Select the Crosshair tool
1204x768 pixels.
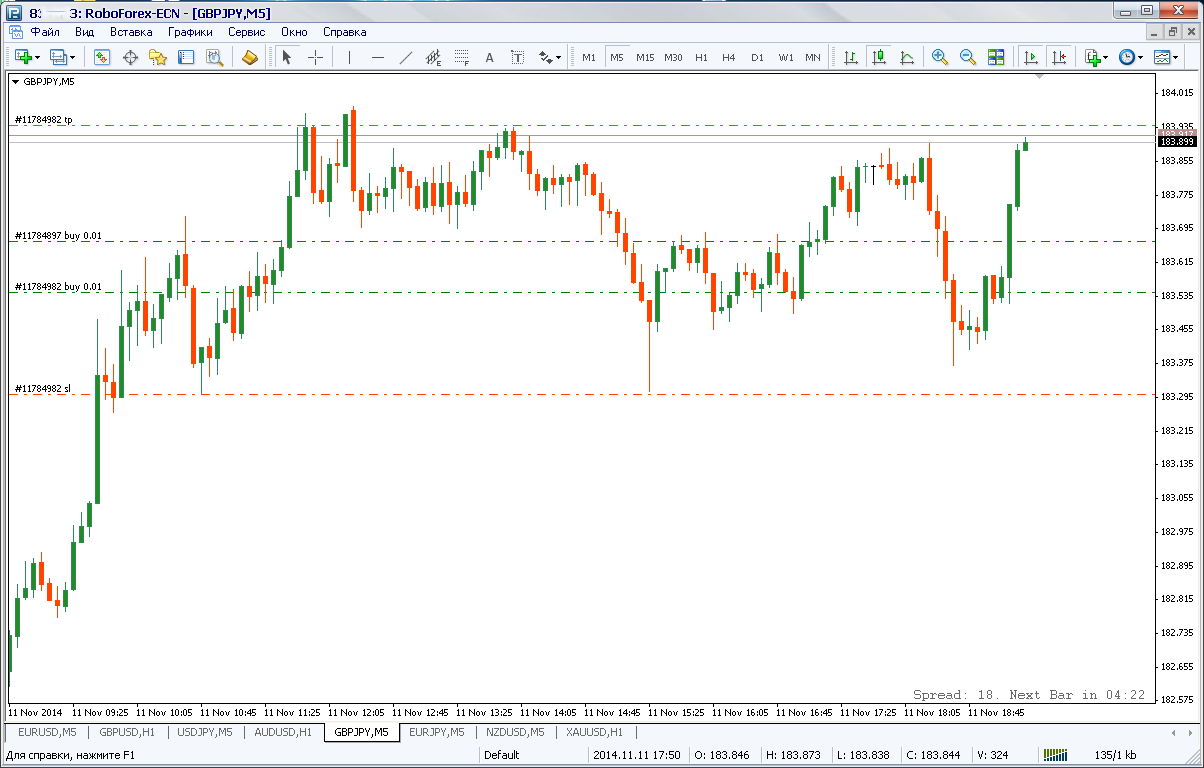315,57
